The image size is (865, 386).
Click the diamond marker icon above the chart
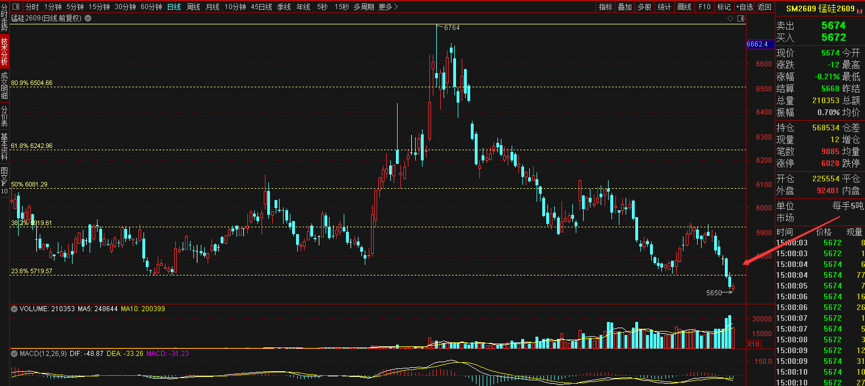pyautogui.click(x=730, y=18)
